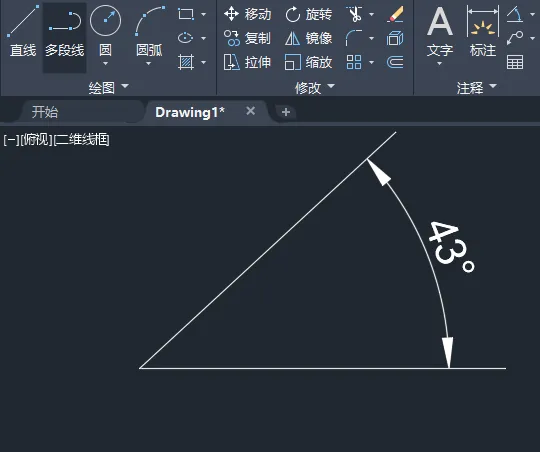Image resolution: width=540 pixels, height=452 pixels.
Task: Select the 缩放 scale command
Action: point(309,62)
